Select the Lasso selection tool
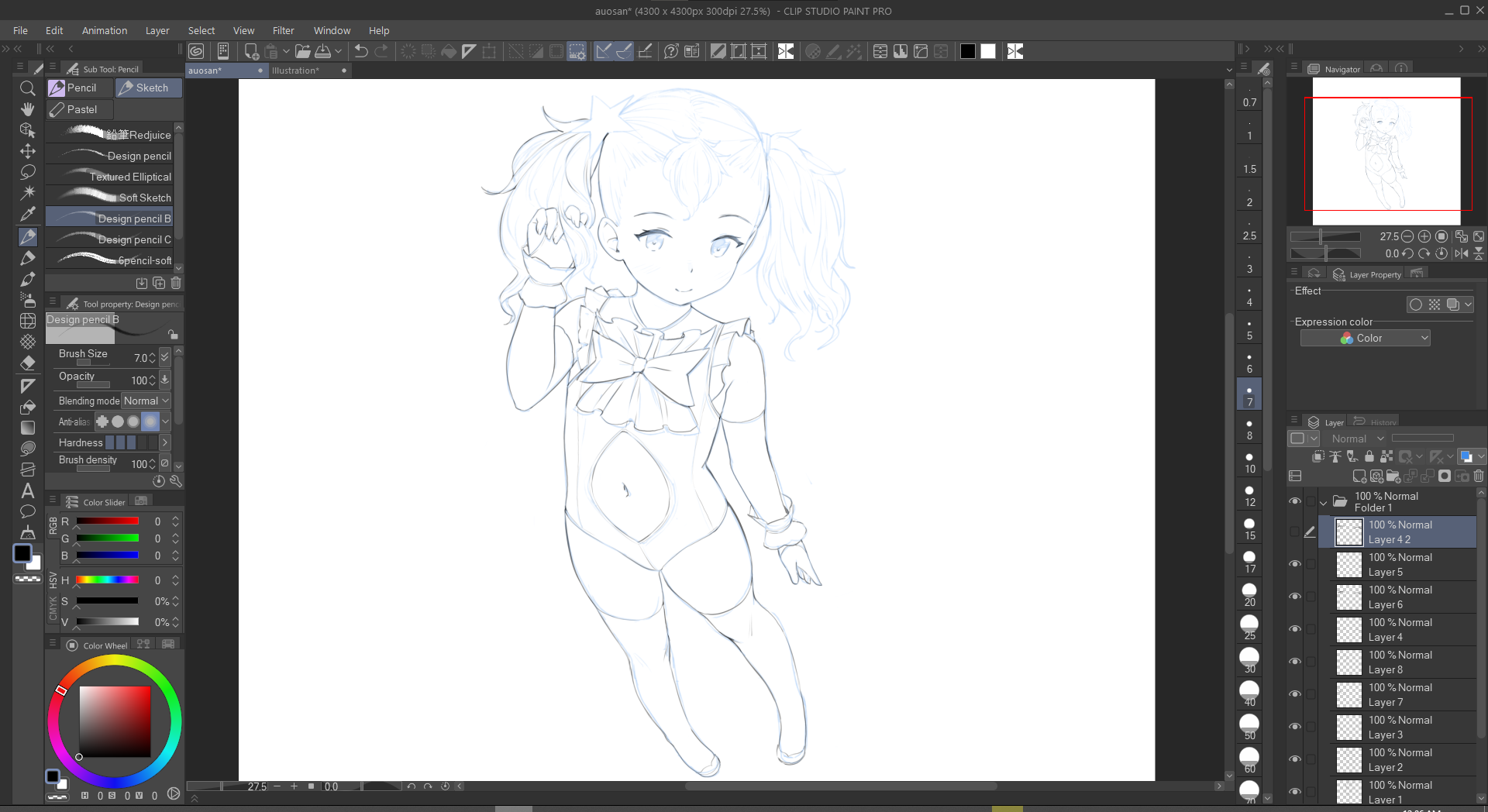This screenshot has height=812, width=1488. coord(27,172)
